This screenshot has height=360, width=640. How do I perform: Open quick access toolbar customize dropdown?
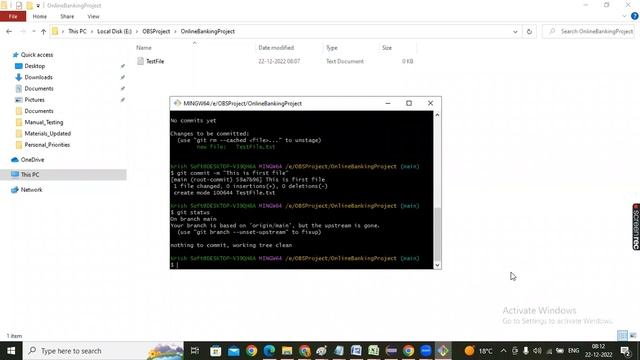[x=38, y=5]
